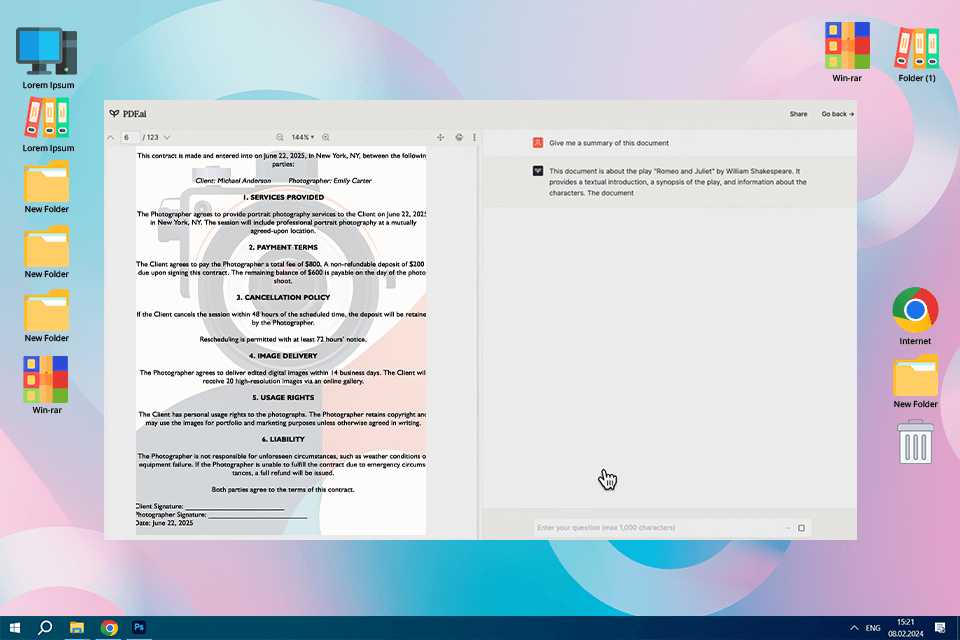Go to the previous page with up chevron
This screenshot has height=640, width=960.
point(111,137)
